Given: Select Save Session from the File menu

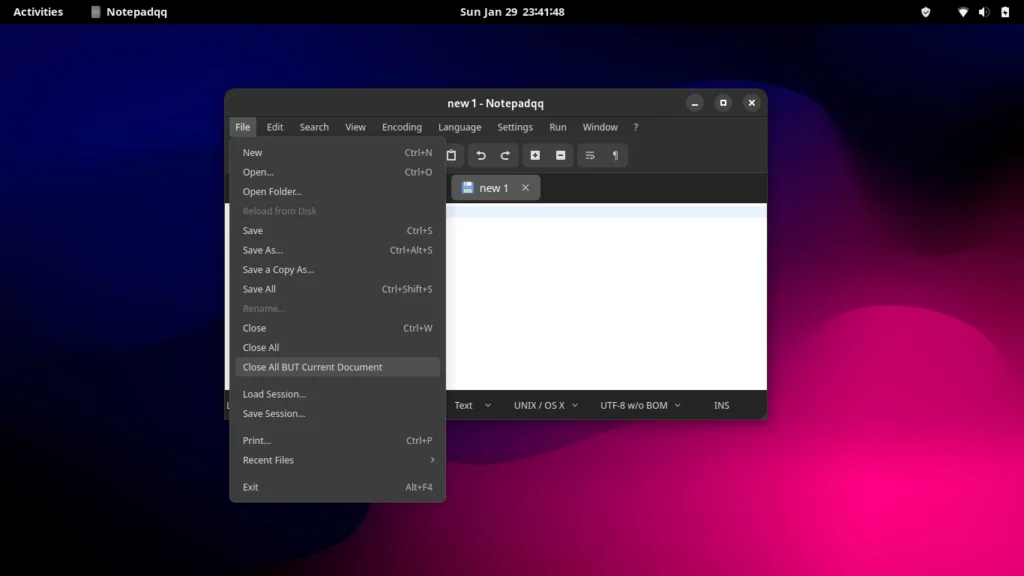Looking at the screenshot, I should point(272,413).
